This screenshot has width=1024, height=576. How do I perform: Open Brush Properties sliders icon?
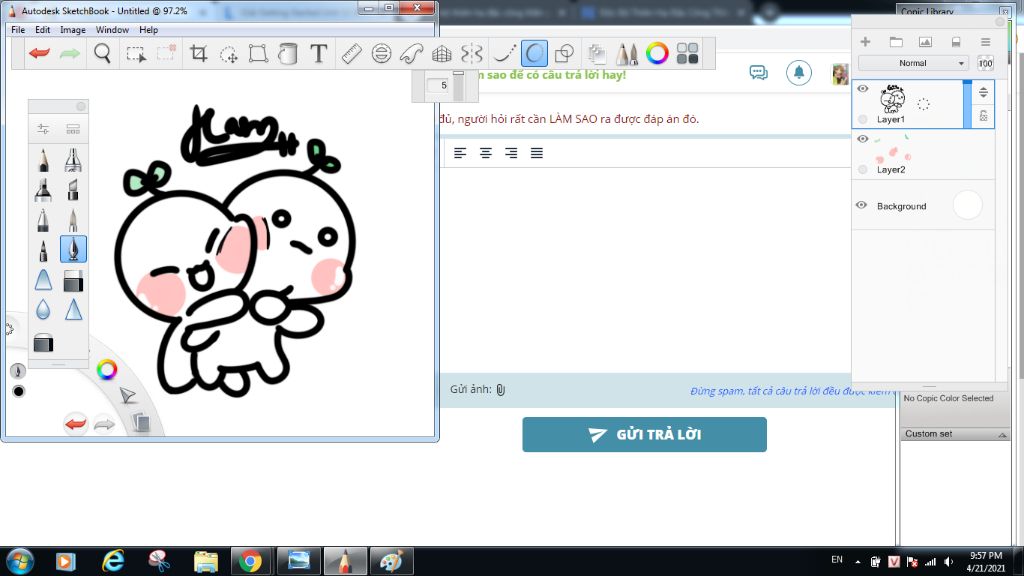coord(43,129)
